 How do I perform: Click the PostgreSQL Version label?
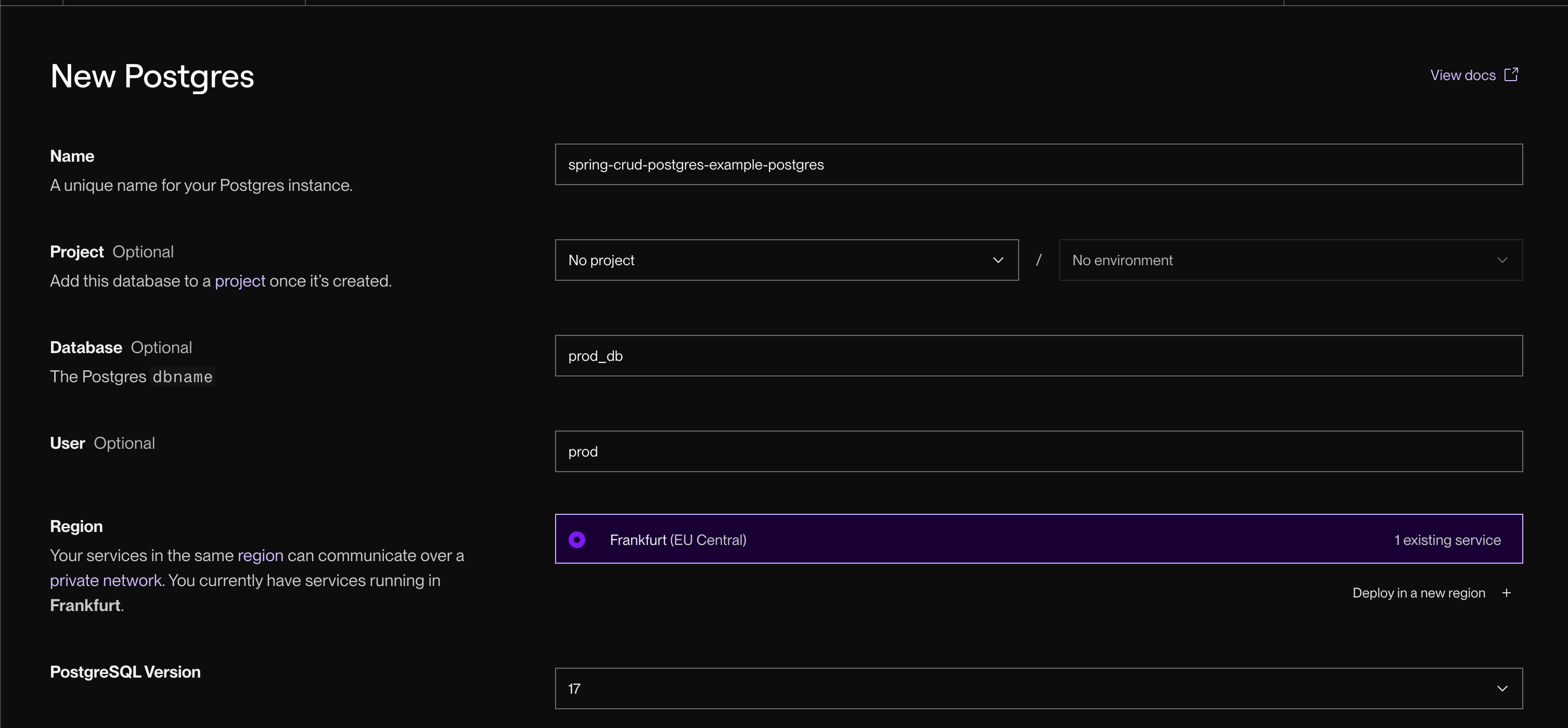pos(125,671)
